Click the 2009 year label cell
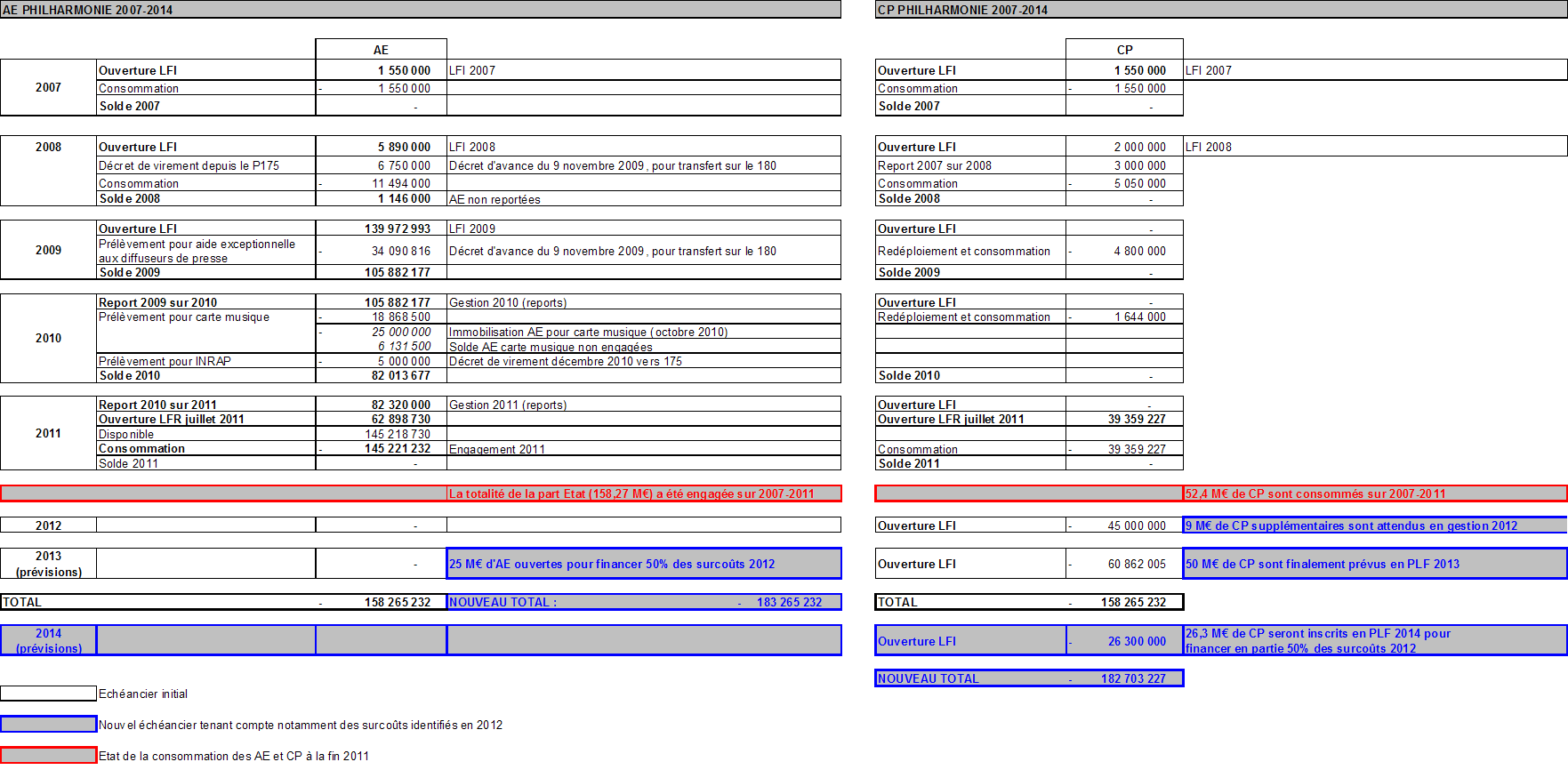 click(x=48, y=251)
